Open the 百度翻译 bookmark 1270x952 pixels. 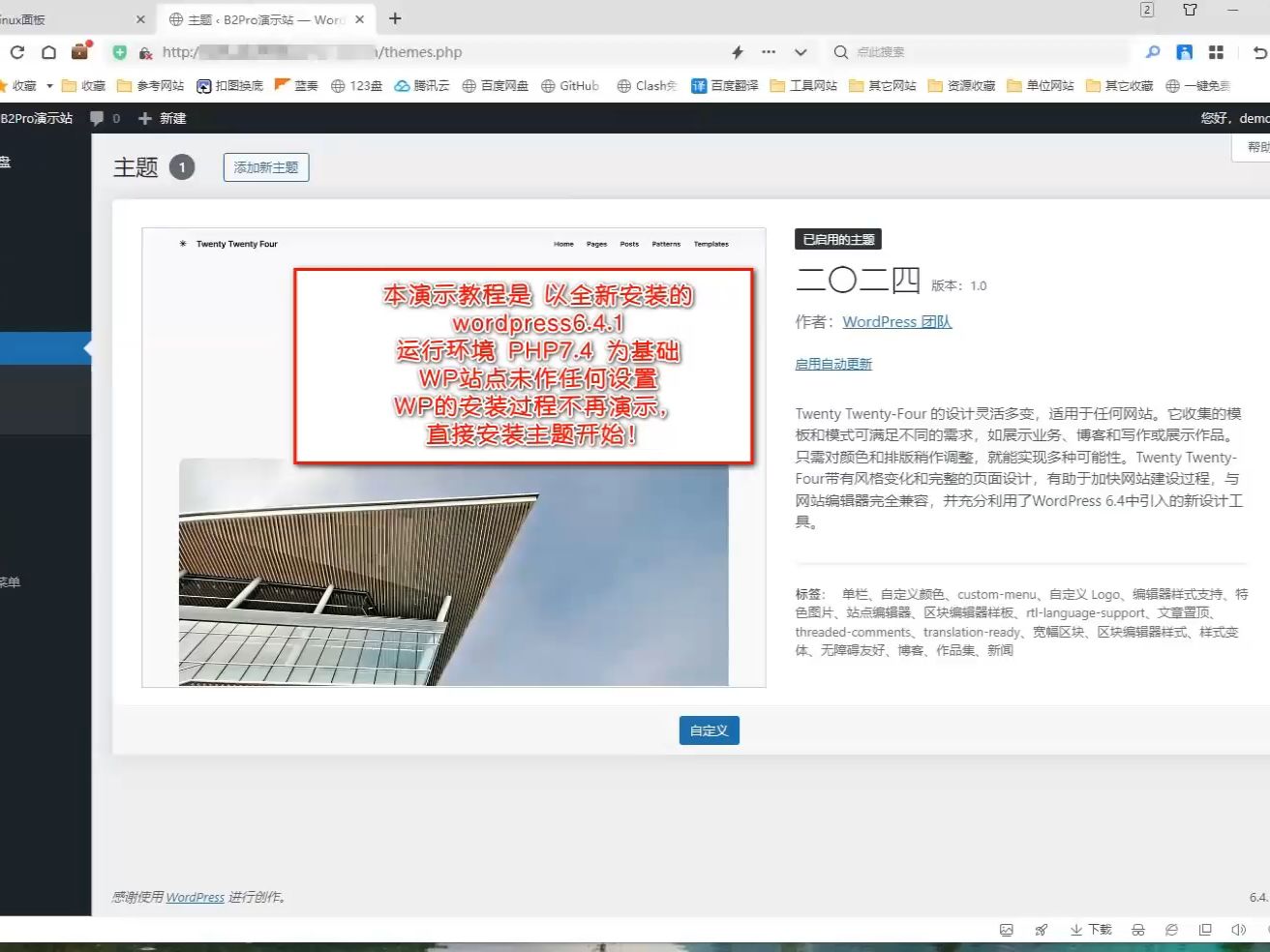[725, 85]
